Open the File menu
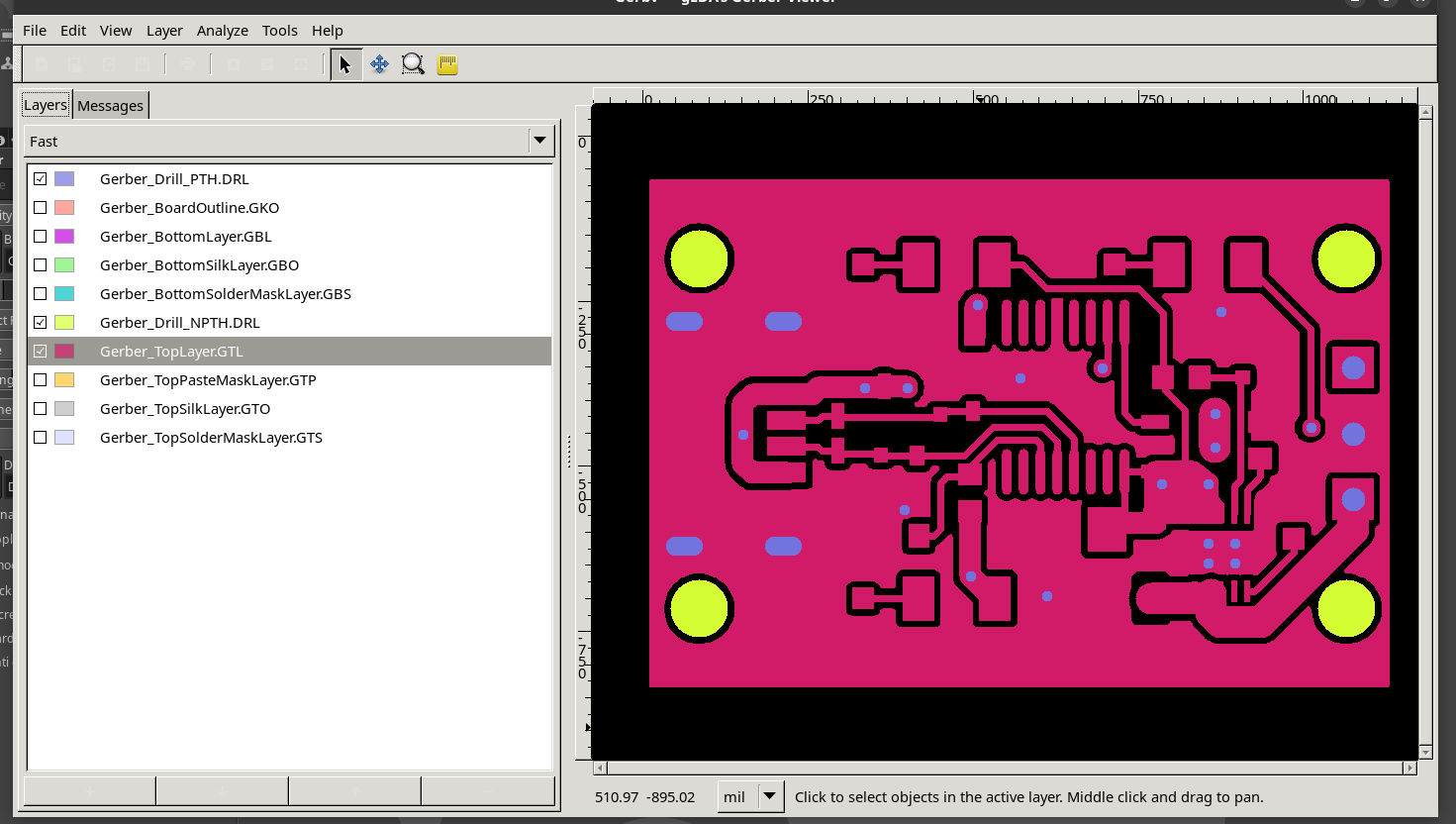 pos(35,31)
